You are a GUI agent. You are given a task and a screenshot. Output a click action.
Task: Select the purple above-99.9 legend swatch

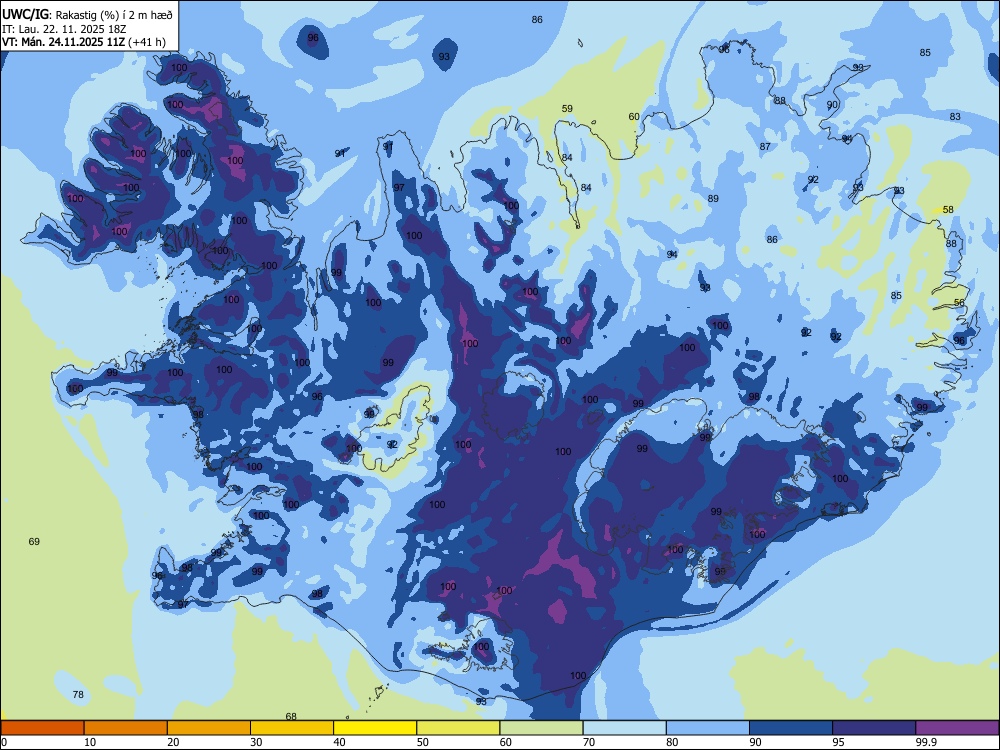(957, 728)
